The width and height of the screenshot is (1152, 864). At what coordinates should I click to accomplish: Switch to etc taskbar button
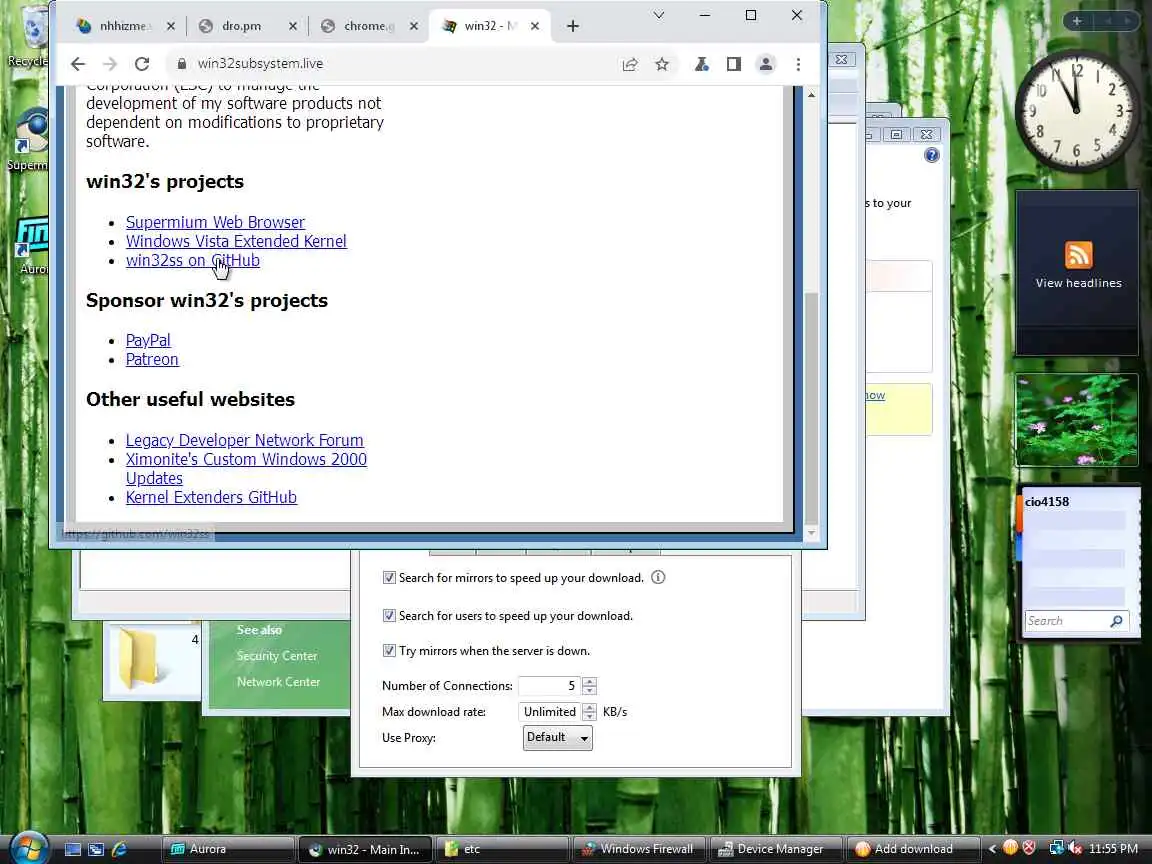point(502,849)
